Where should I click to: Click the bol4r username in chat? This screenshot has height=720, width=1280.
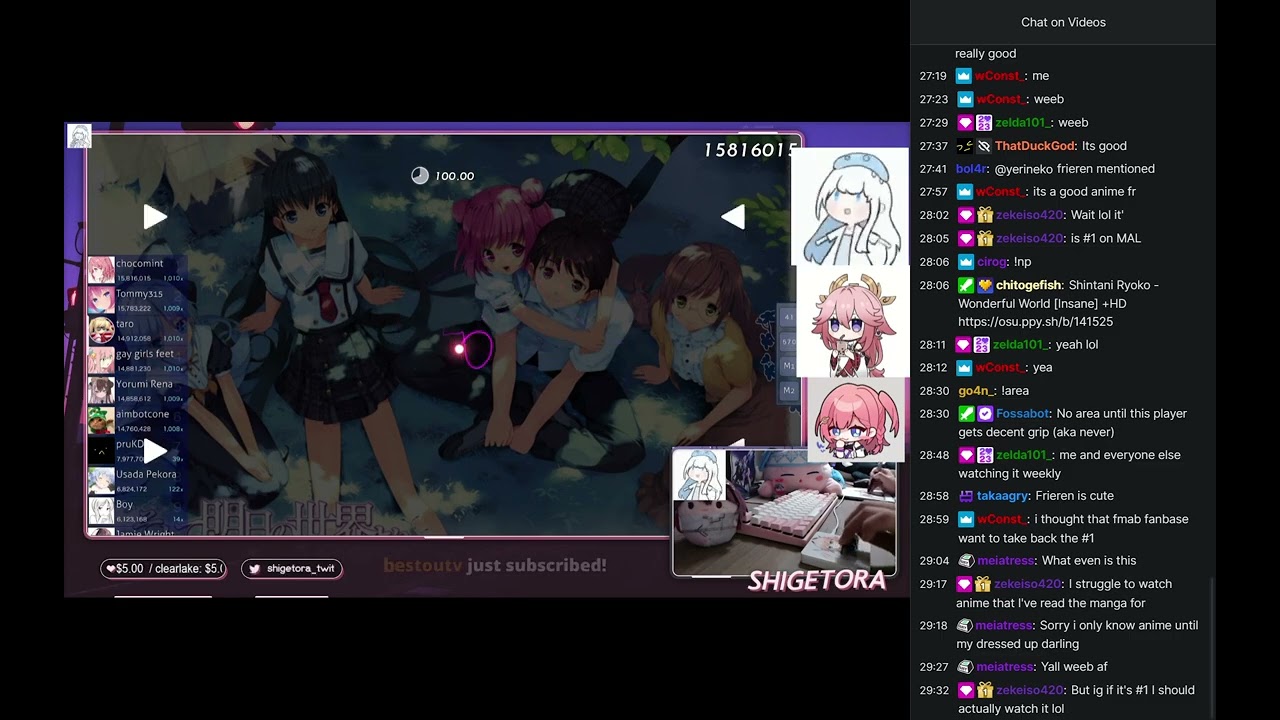971,169
